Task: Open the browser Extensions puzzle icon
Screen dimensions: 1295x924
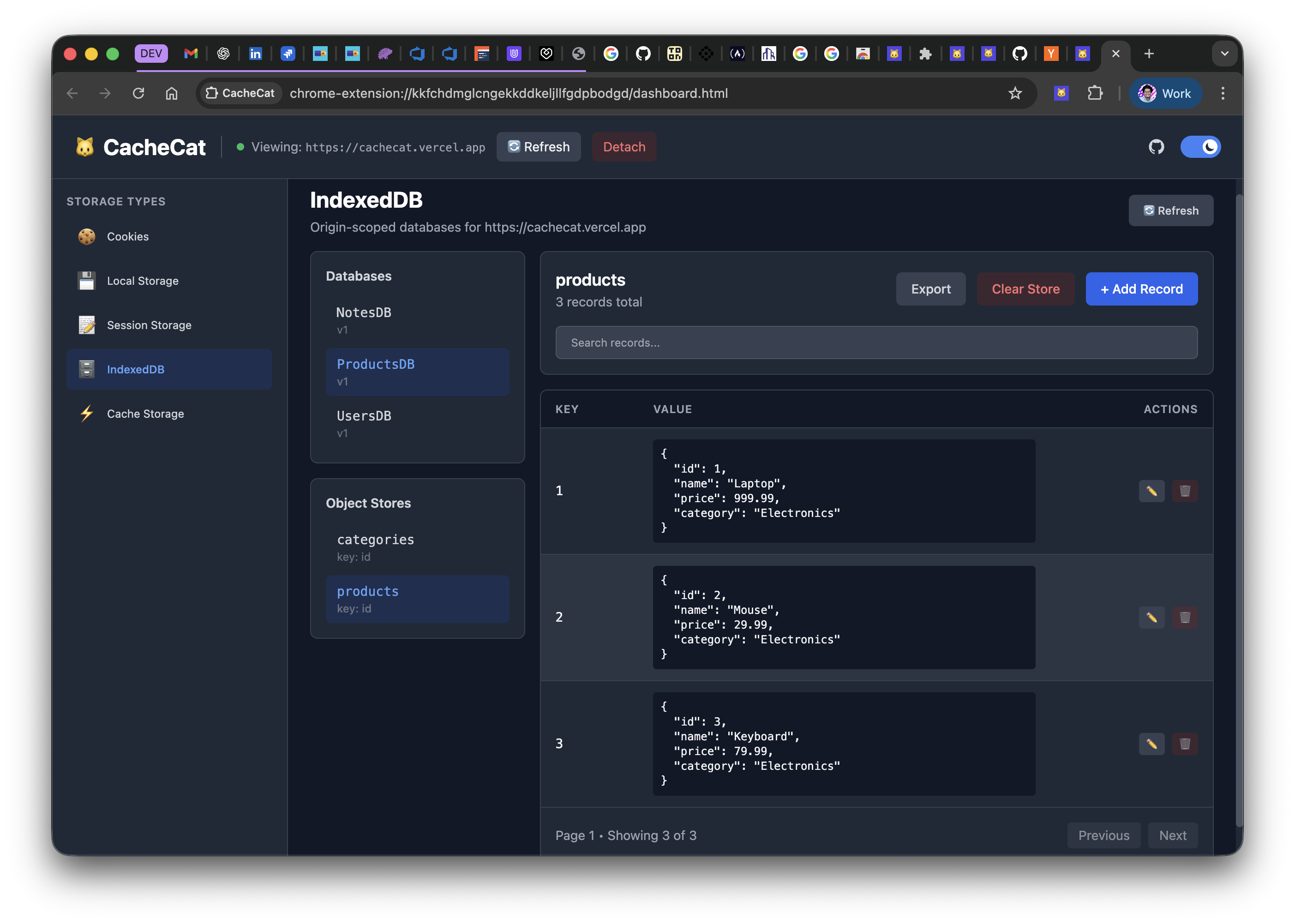Action: click(1095, 93)
